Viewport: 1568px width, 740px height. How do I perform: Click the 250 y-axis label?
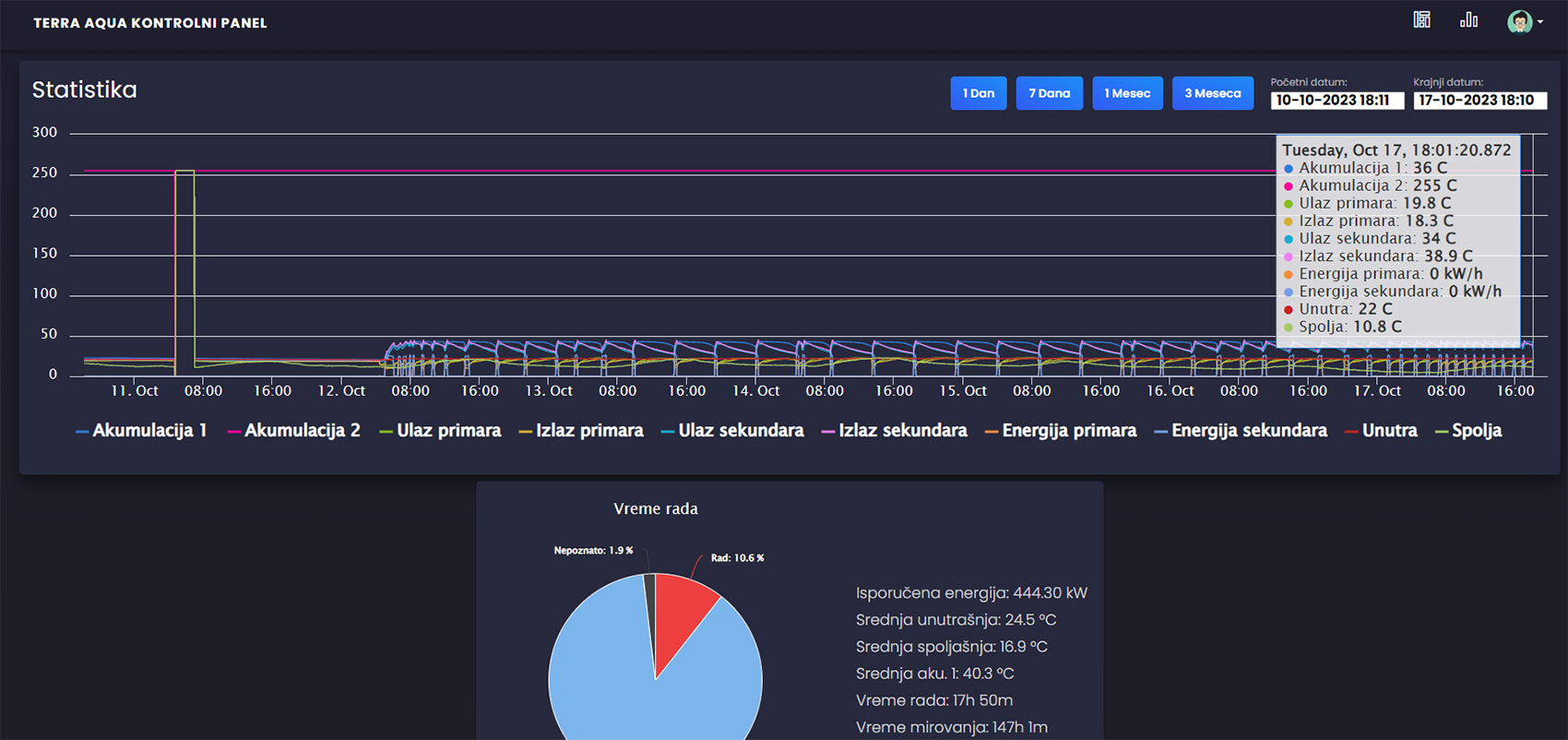point(44,173)
